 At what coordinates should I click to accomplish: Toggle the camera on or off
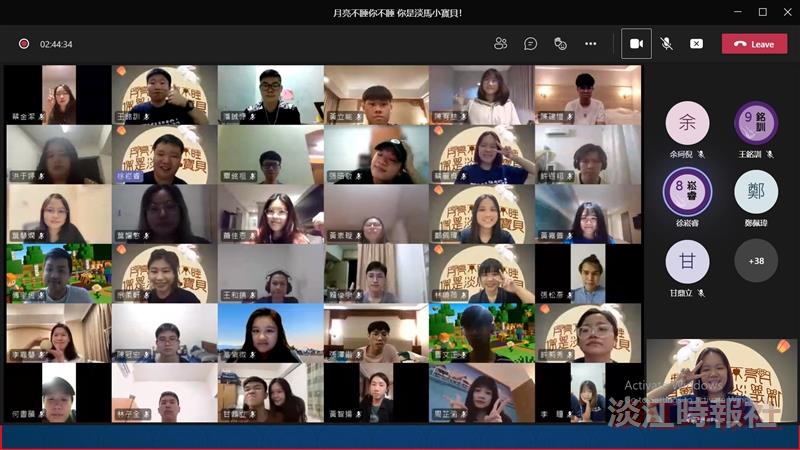636,44
